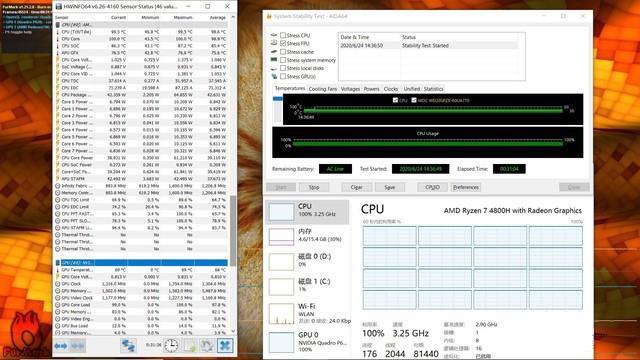Enable the Stress system memory checkbox

click(283, 60)
